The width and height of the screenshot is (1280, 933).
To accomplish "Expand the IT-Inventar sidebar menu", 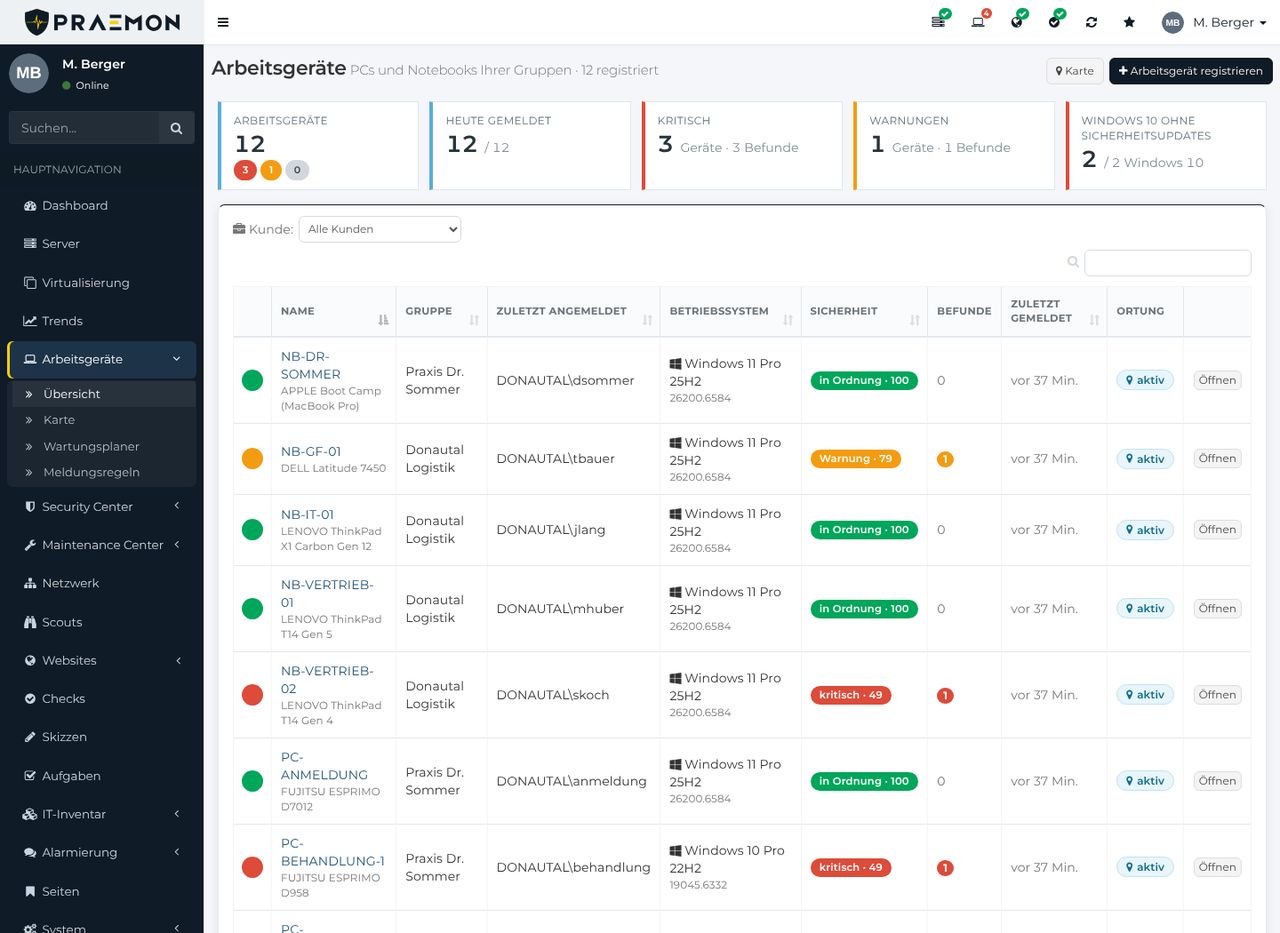I will [x=102, y=814].
